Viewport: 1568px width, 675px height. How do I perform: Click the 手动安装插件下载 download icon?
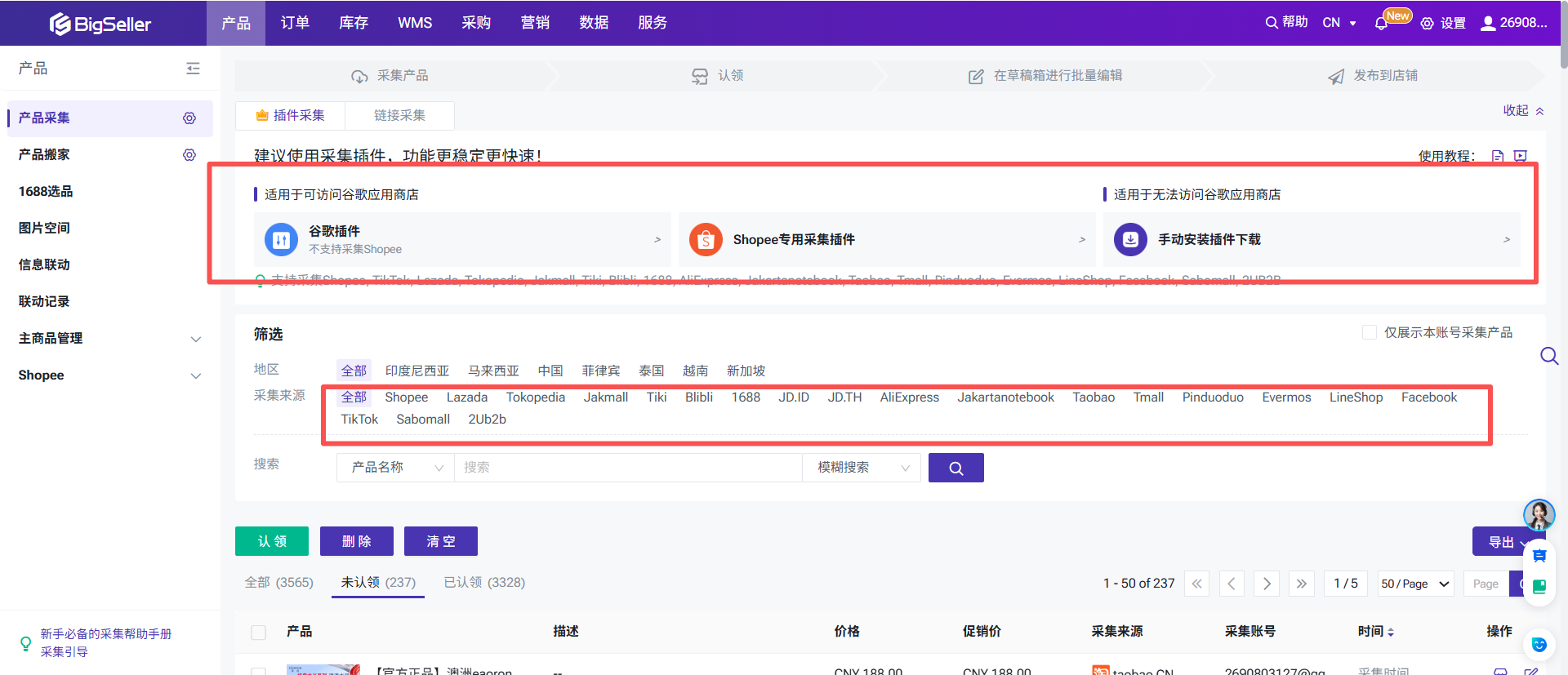pyautogui.click(x=1130, y=240)
